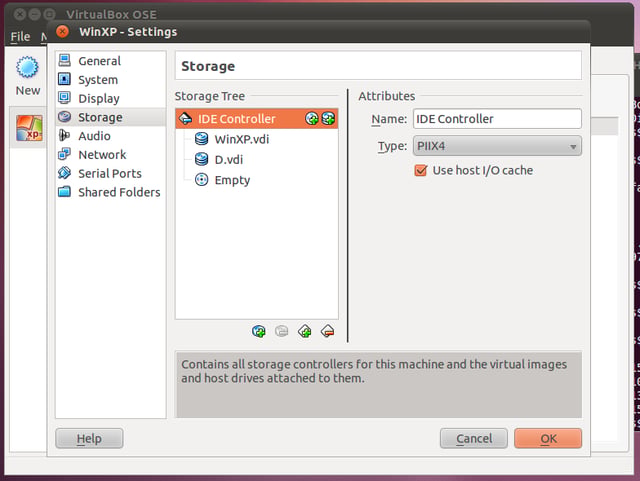The height and width of the screenshot is (481, 640).
Task: Add CD/DVD device on IDE Controller row
Action: (312, 119)
